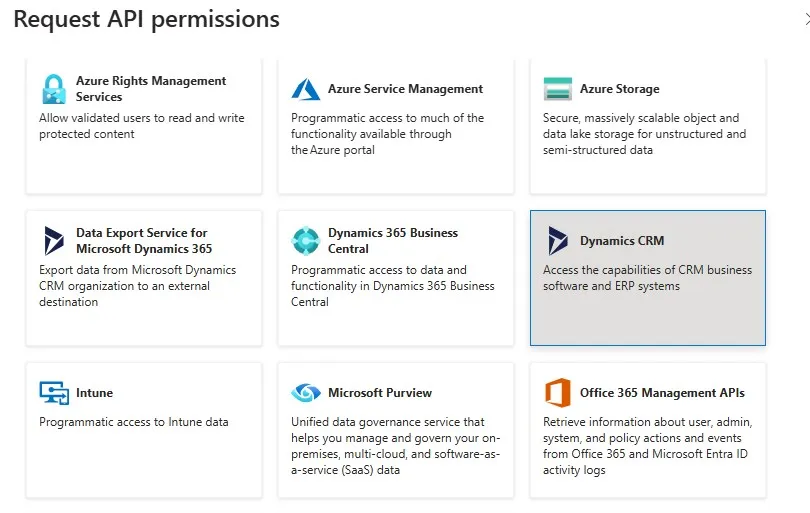Click 'Export data from Microsoft Dynamics CRM' description
Viewport: 810px width, 513px height.
(x=137, y=286)
